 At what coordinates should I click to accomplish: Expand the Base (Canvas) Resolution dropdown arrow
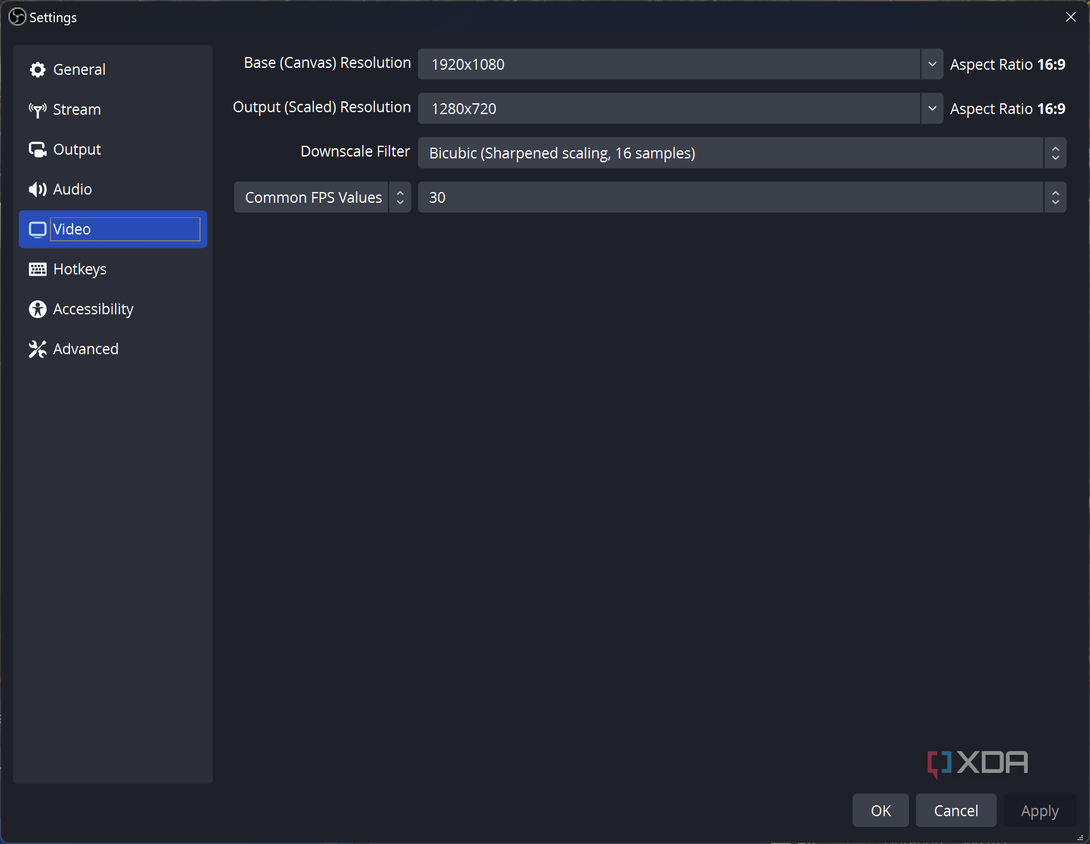pyautogui.click(x=932, y=64)
